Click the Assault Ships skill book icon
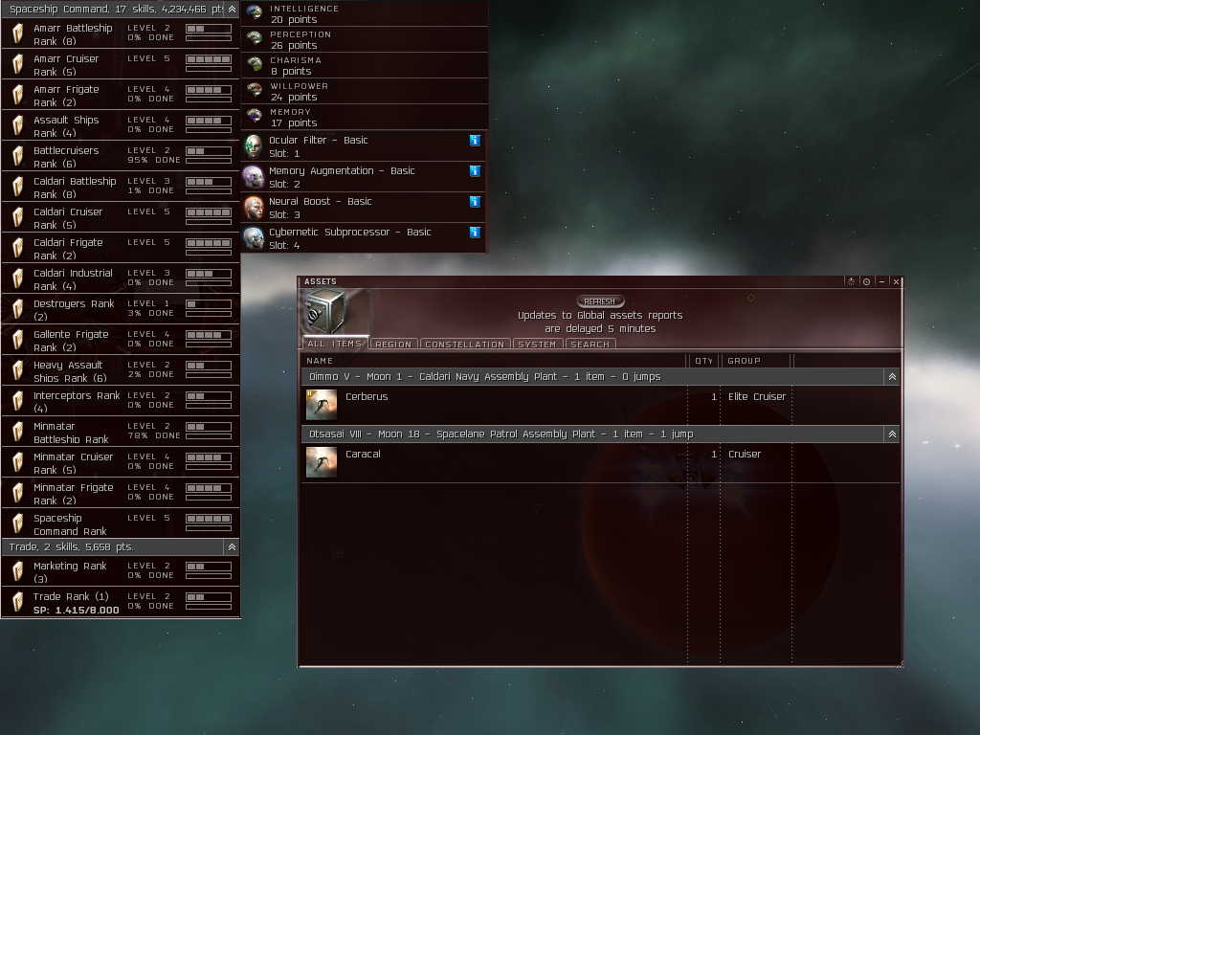This screenshot has width=1225, height=980. coord(17,125)
